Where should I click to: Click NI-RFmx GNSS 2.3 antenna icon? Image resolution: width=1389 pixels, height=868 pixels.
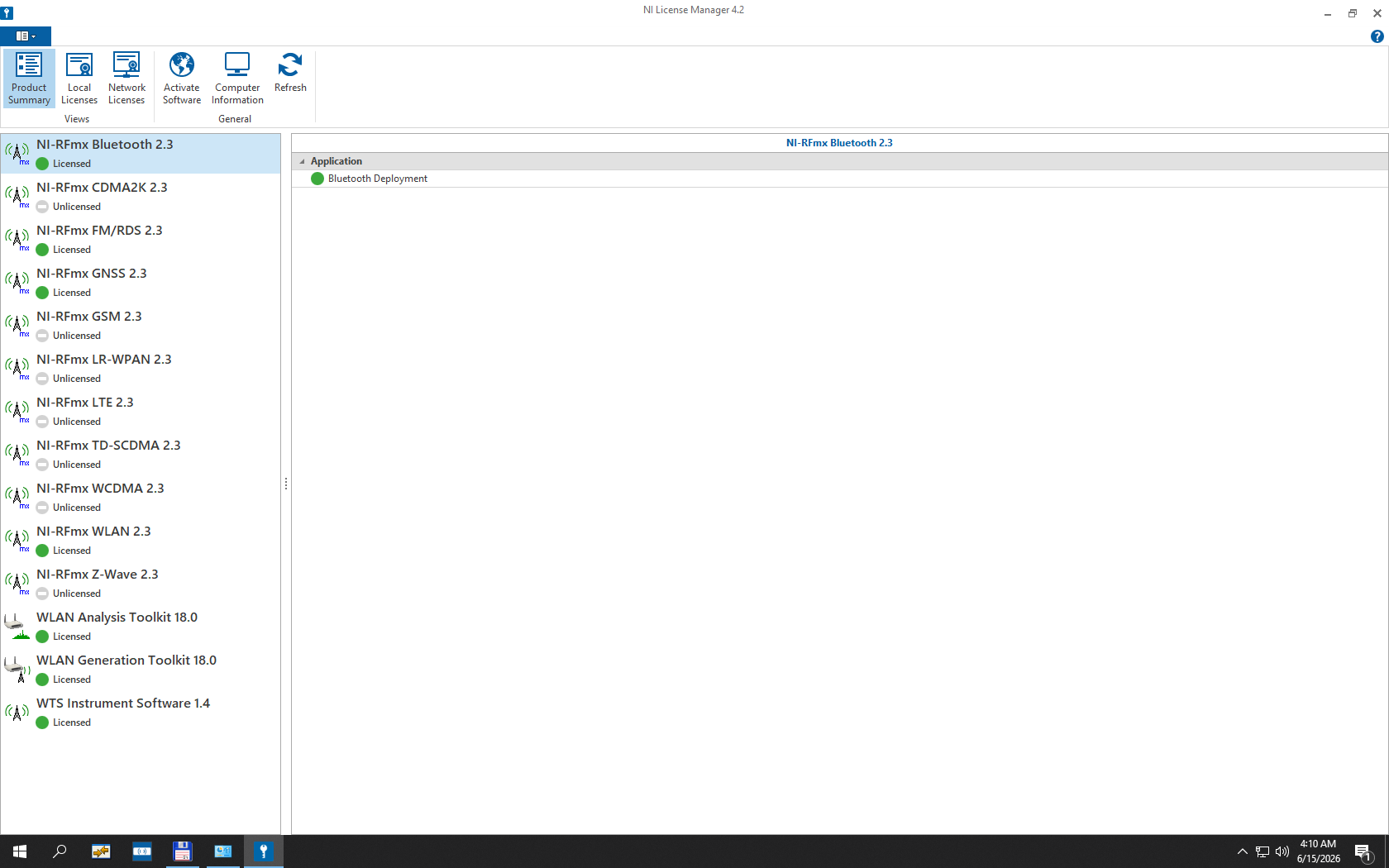click(17, 282)
